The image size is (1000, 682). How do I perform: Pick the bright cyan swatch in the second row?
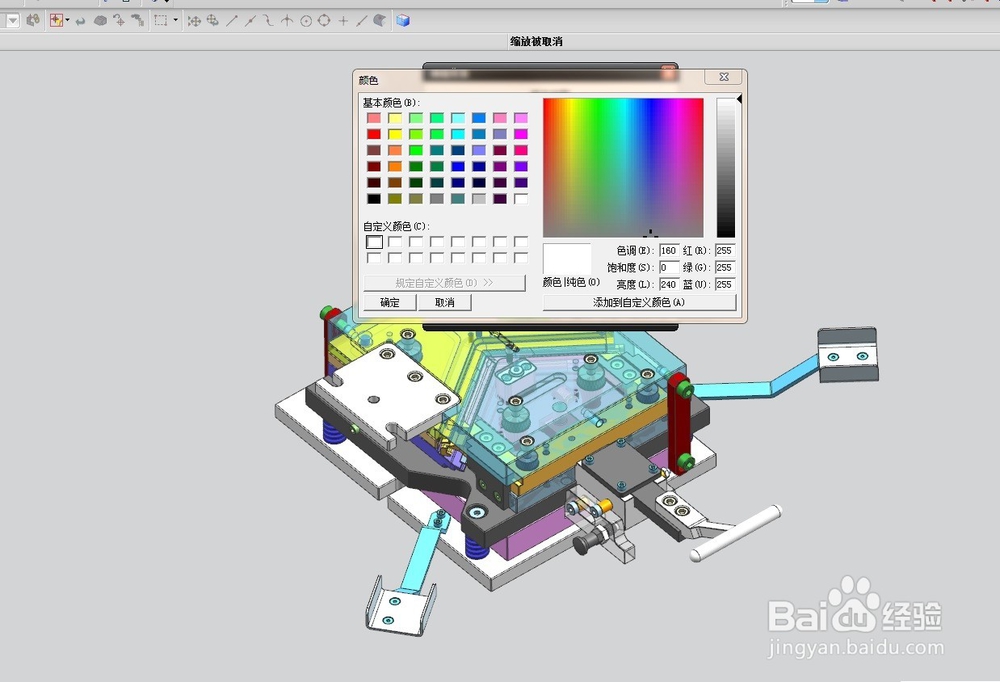point(458,134)
